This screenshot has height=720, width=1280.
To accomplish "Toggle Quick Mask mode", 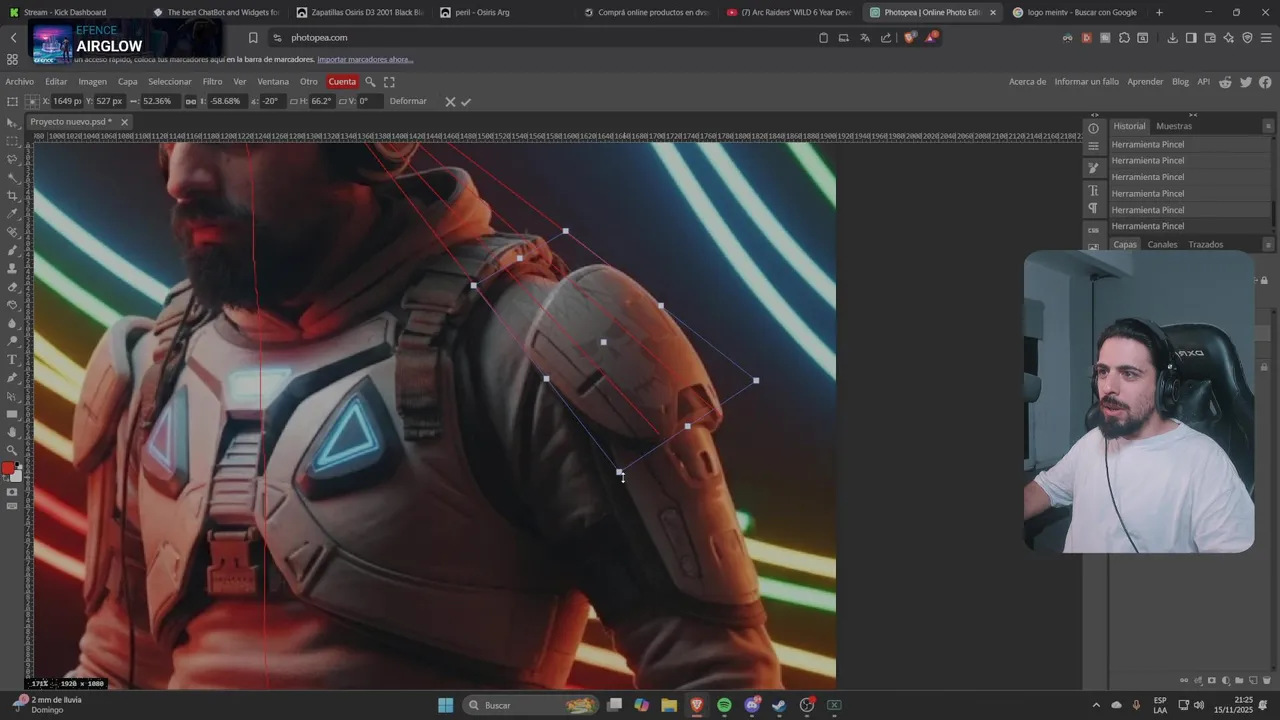I will click(x=12, y=492).
